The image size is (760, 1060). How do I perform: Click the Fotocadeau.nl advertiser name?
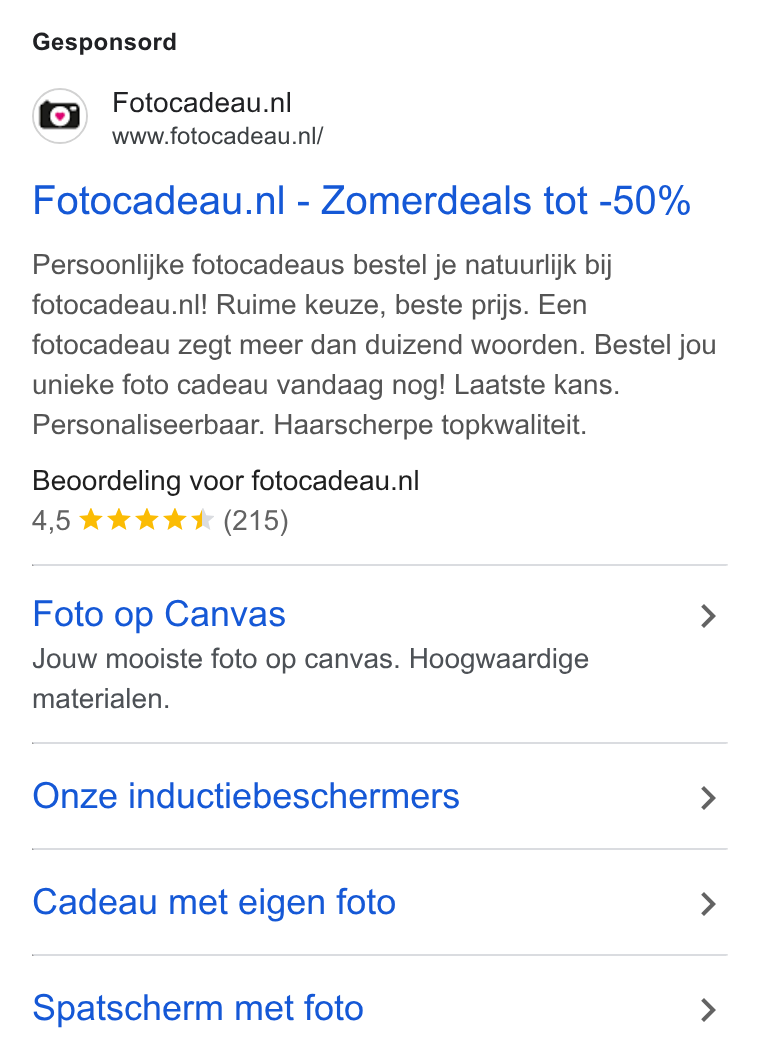tap(201, 103)
